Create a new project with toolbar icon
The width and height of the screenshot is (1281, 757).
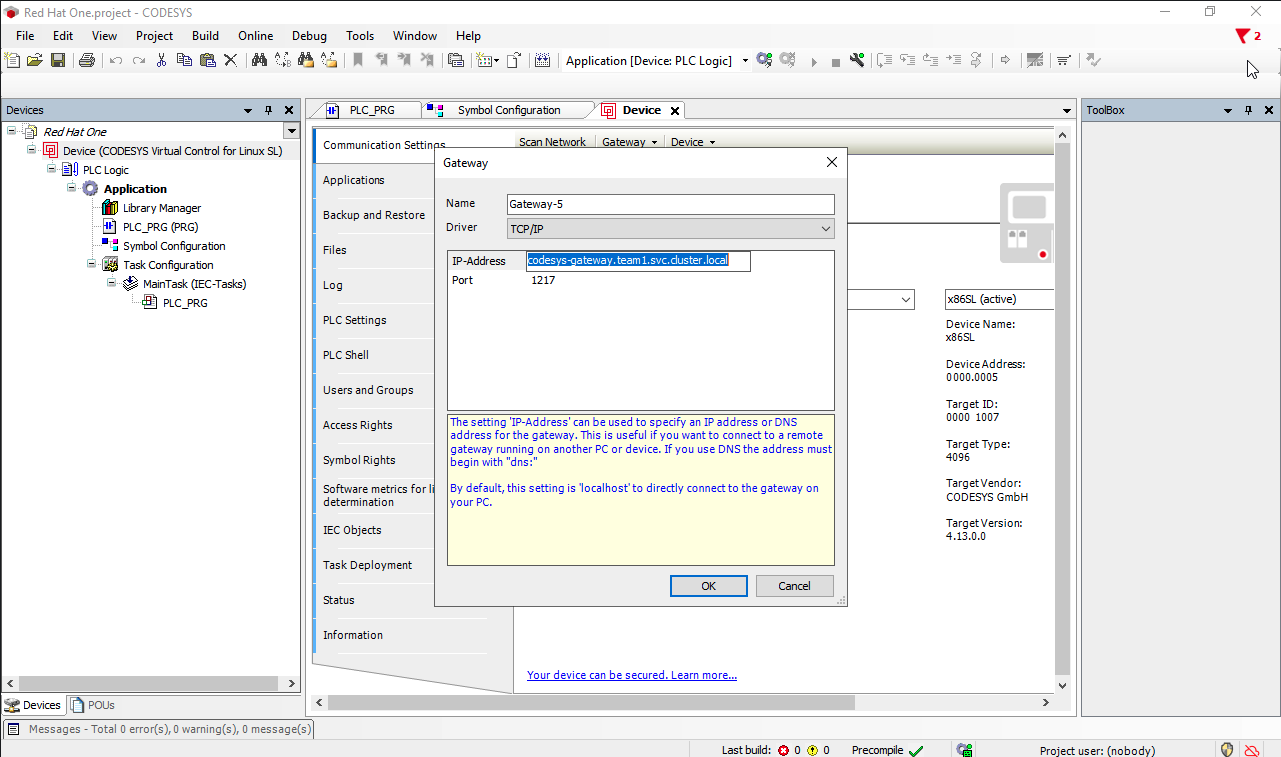(12, 60)
